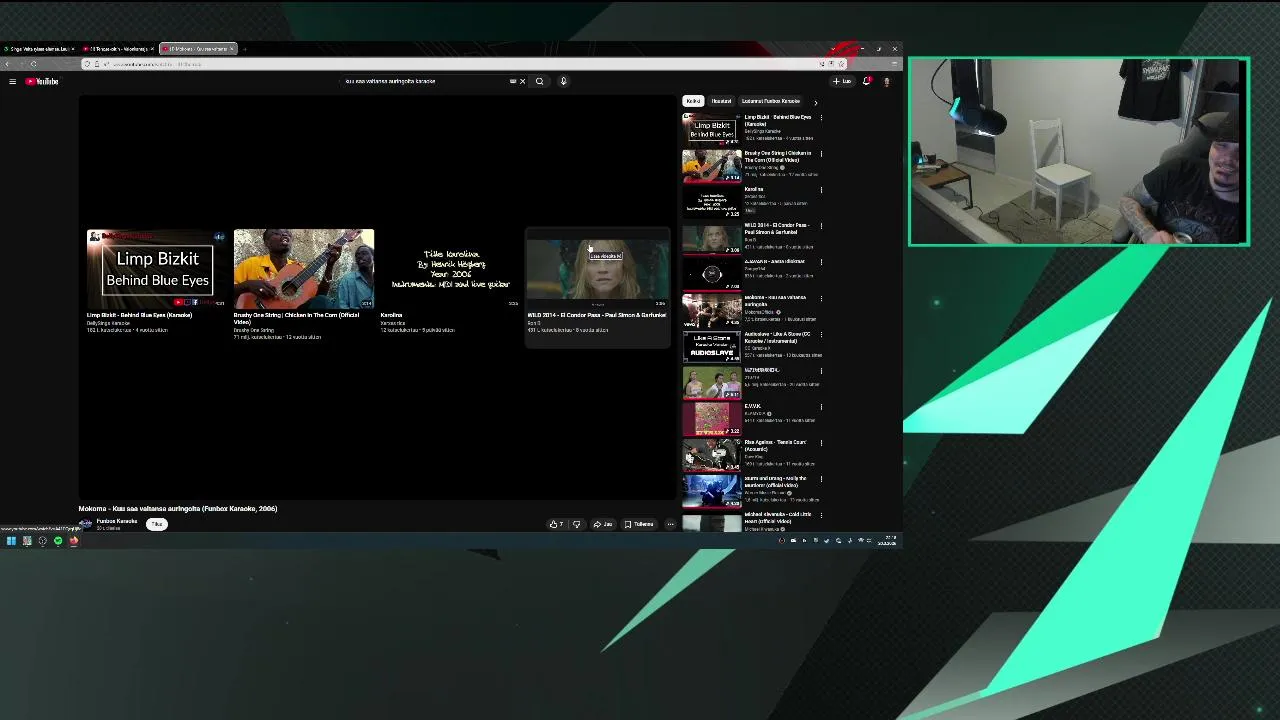Open options menu for sidebar Brushy One String

tap(821, 154)
